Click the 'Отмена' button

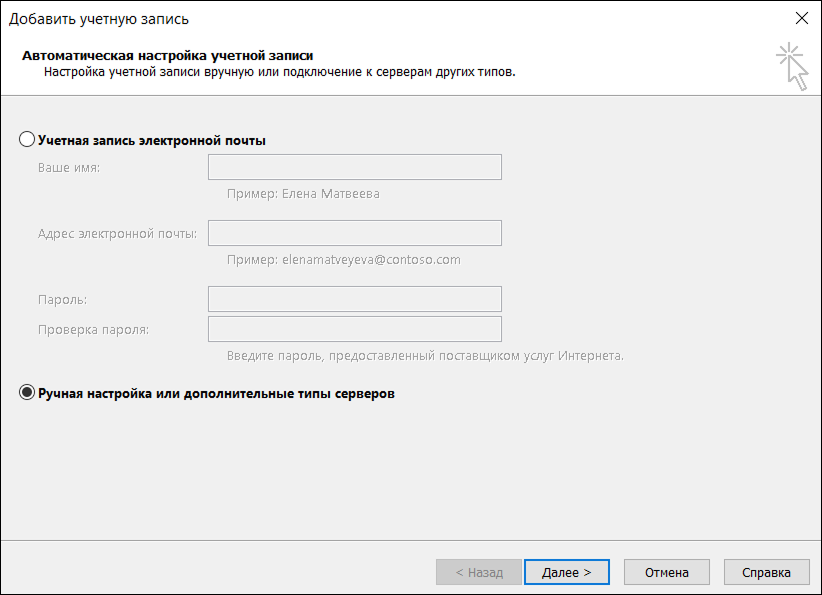click(x=666, y=572)
